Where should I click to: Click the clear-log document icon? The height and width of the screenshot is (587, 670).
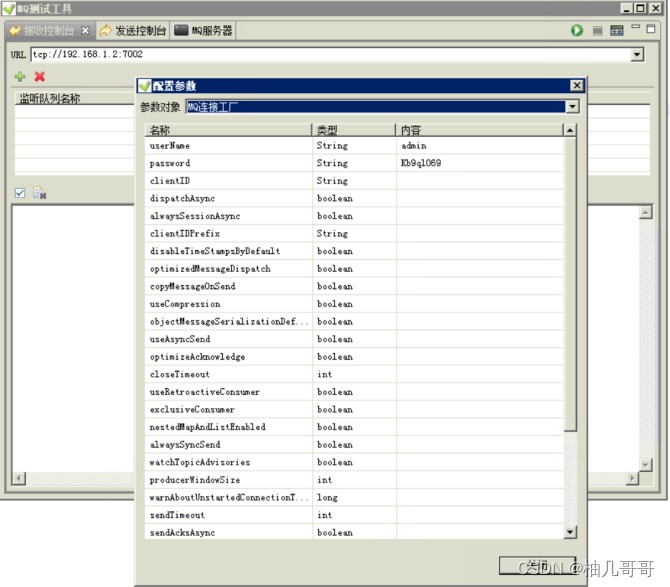(x=40, y=193)
